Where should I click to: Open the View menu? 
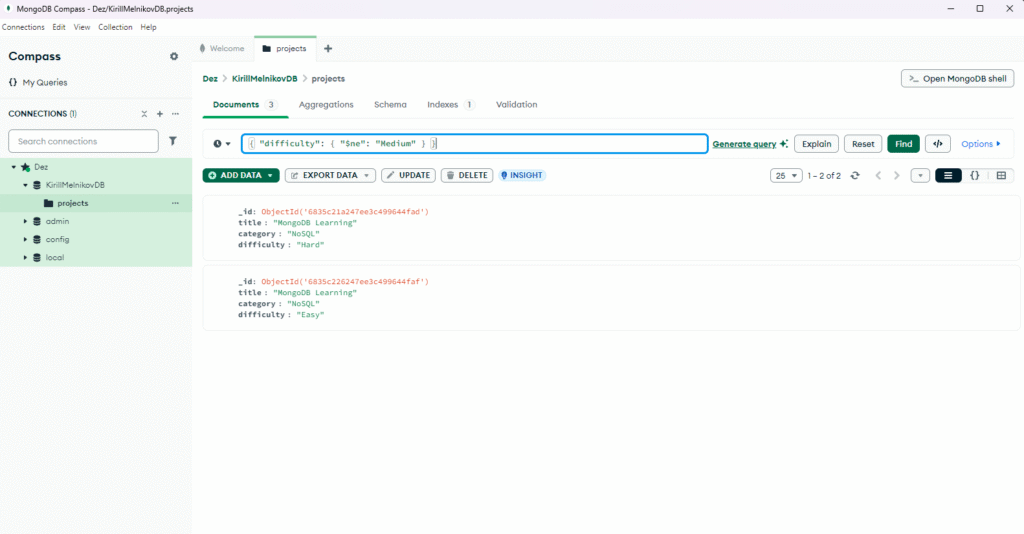click(82, 27)
